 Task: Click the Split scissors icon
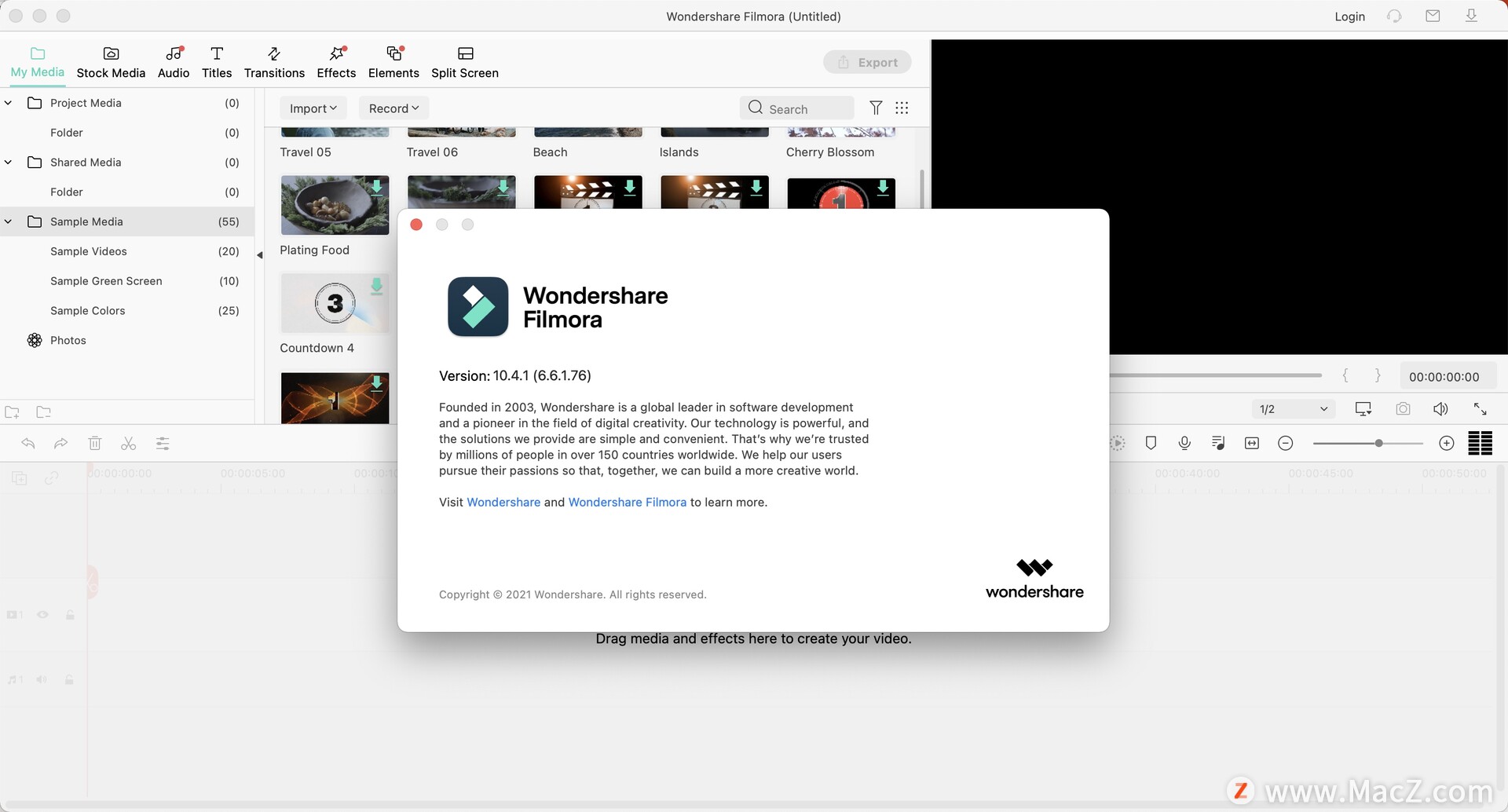[129, 444]
